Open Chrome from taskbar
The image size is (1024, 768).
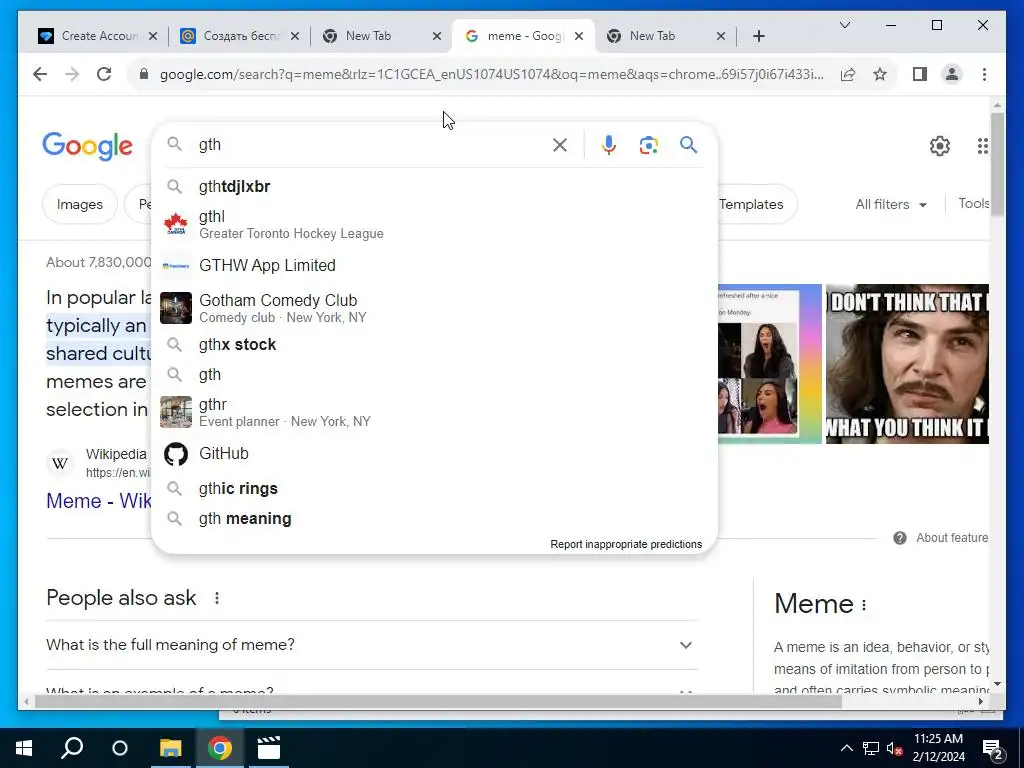(220, 748)
